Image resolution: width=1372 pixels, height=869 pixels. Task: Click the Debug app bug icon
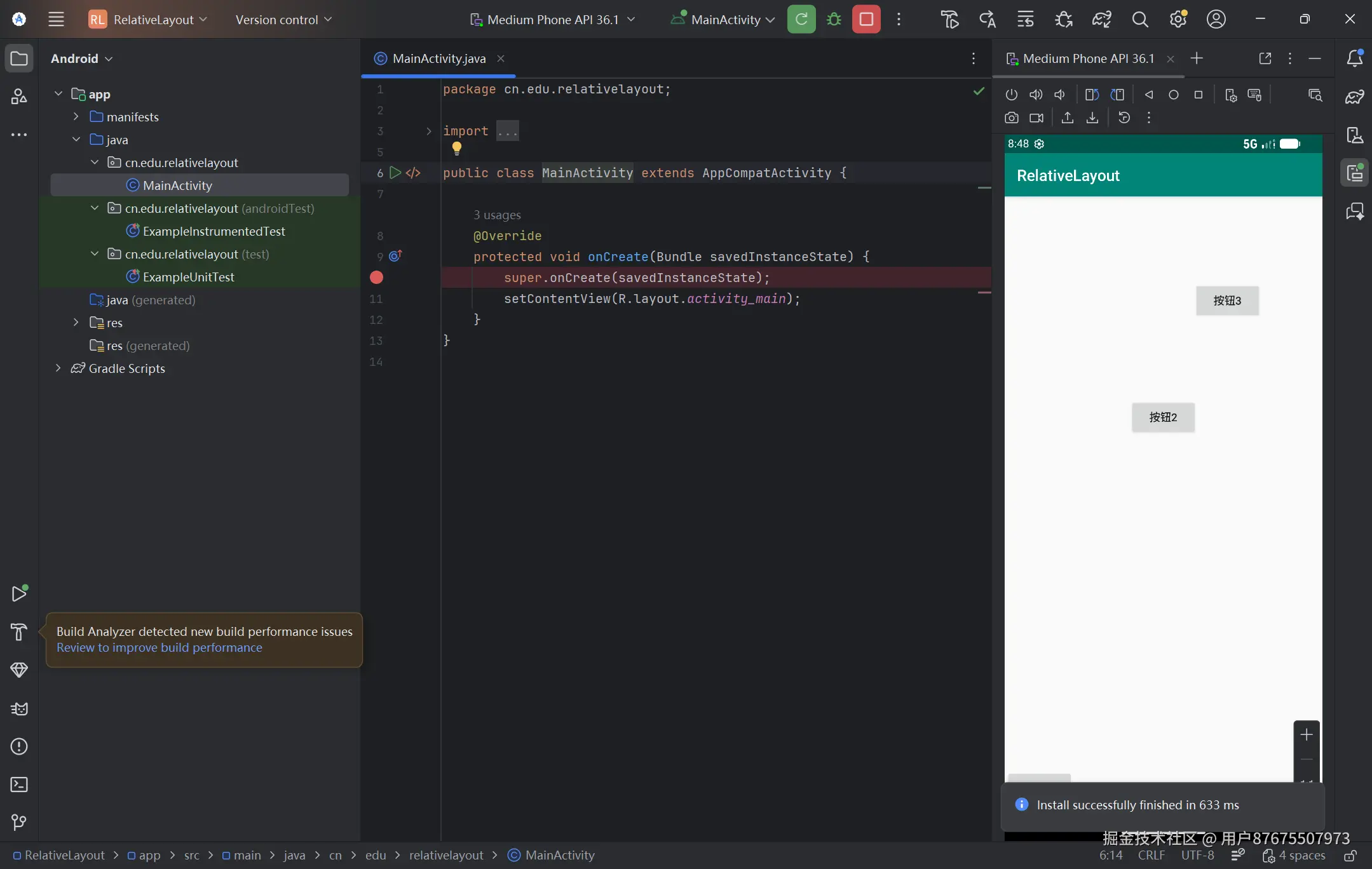pos(834,19)
